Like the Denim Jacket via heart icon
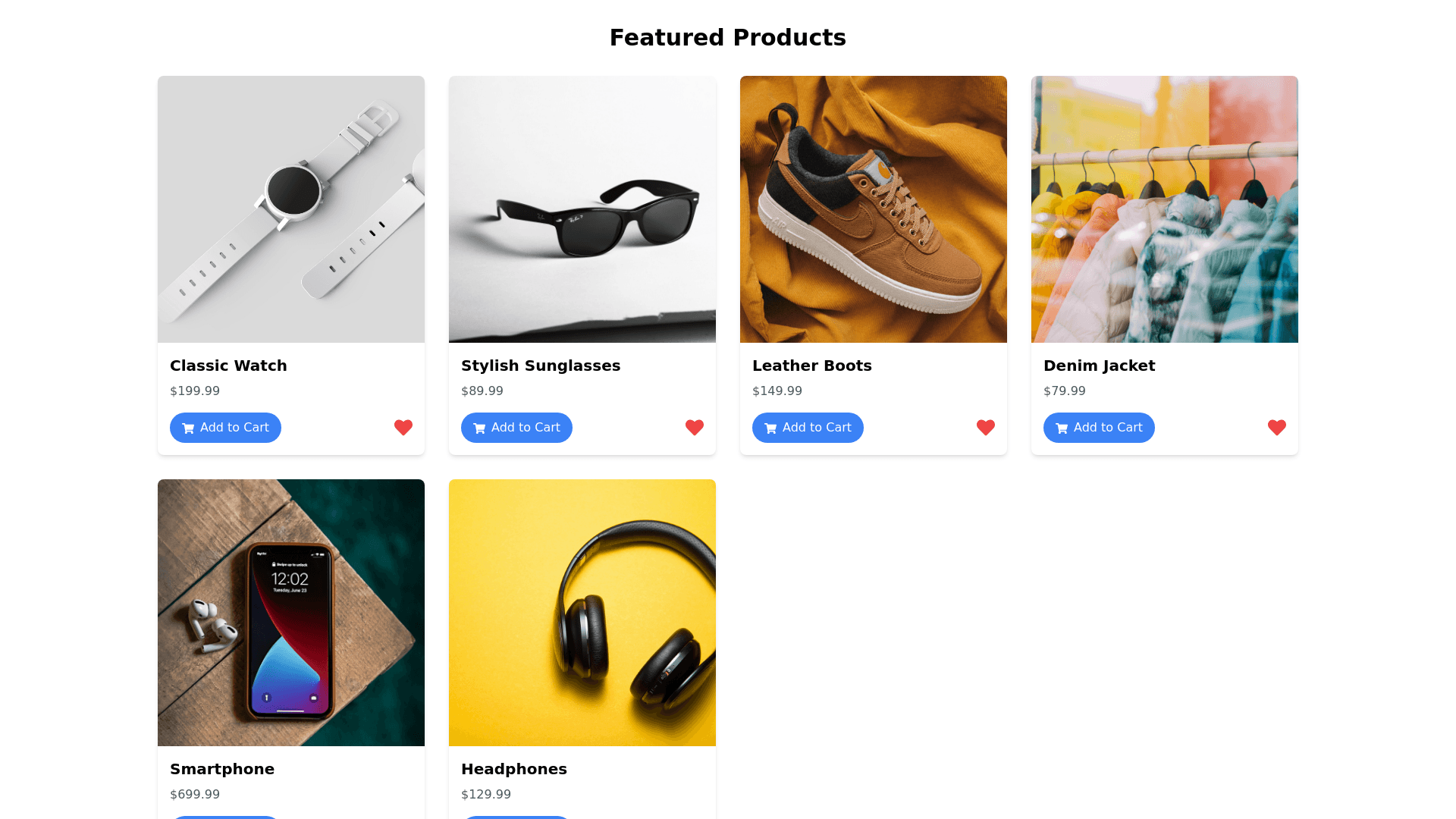This screenshot has width=1456, height=819. pyautogui.click(x=1277, y=428)
